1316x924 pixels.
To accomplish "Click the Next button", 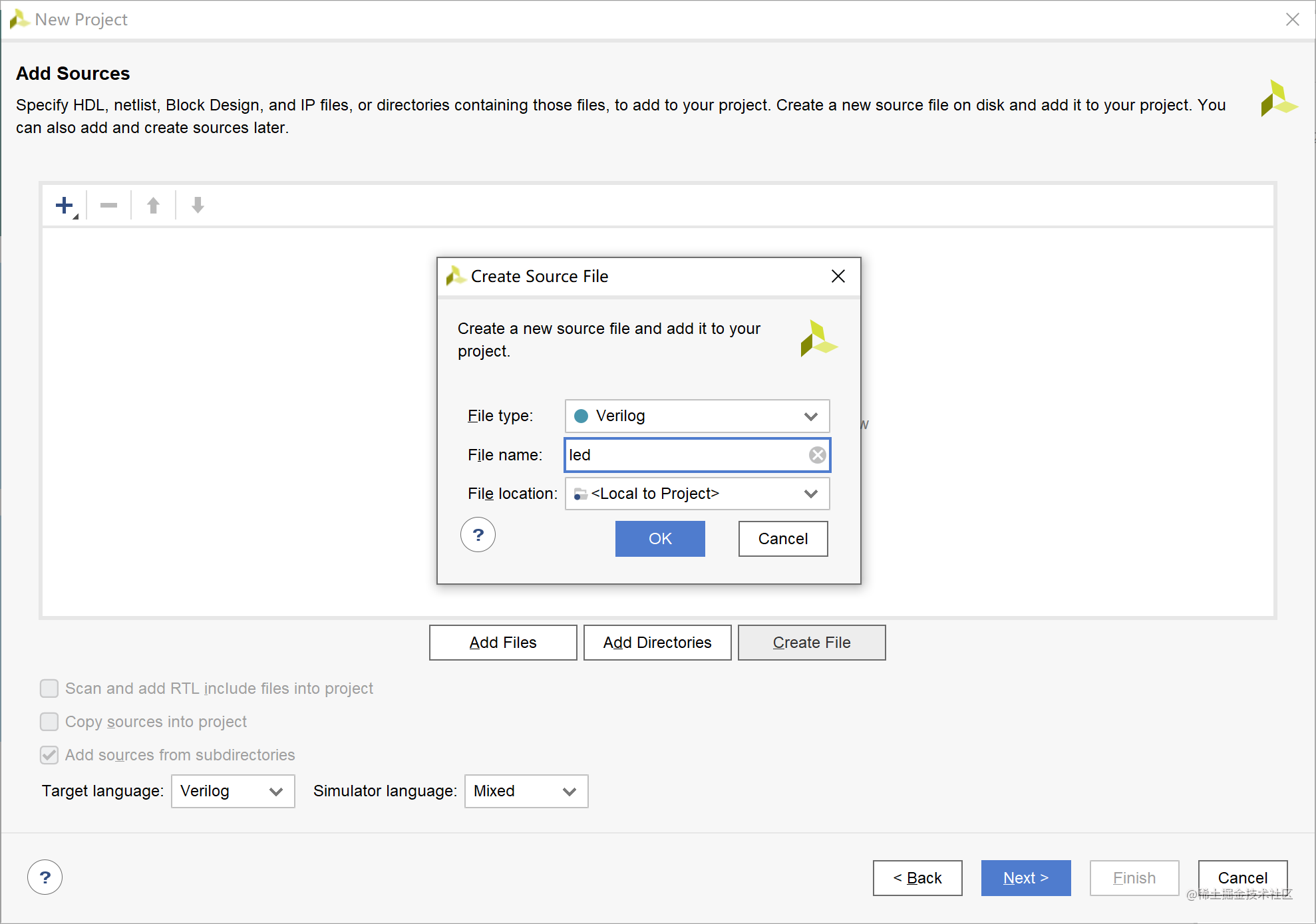I will click(1025, 878).
